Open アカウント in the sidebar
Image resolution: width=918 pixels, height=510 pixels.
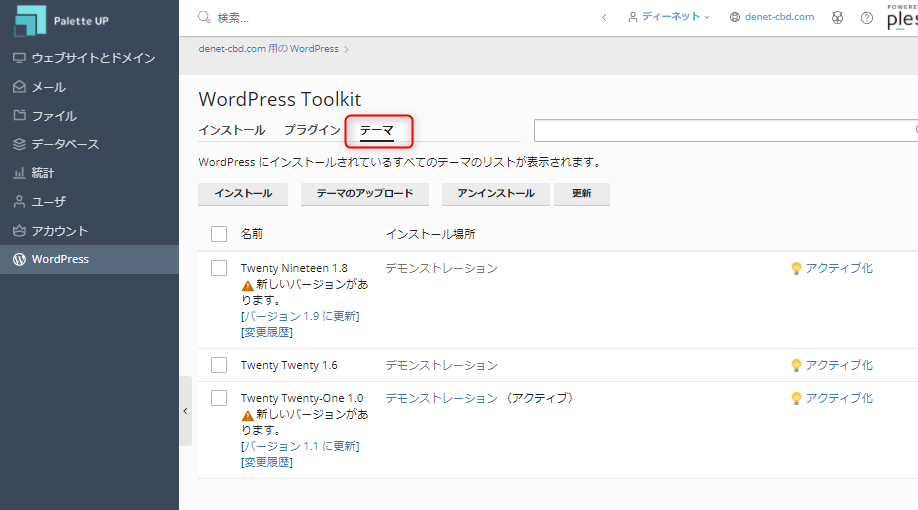(x=89, y=231)
